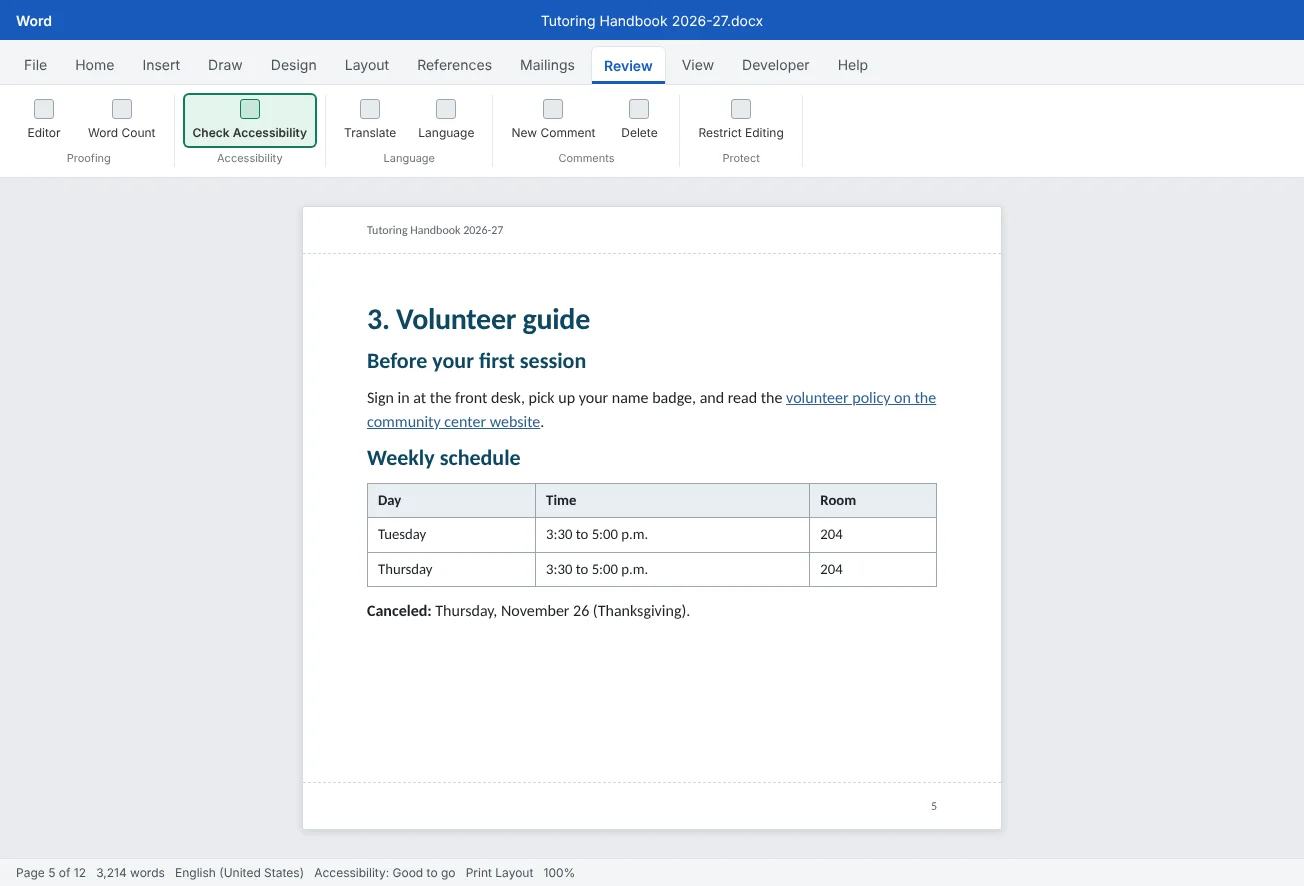Click the Help tab
Screen dimensions: 1304x886
[853, 65]
